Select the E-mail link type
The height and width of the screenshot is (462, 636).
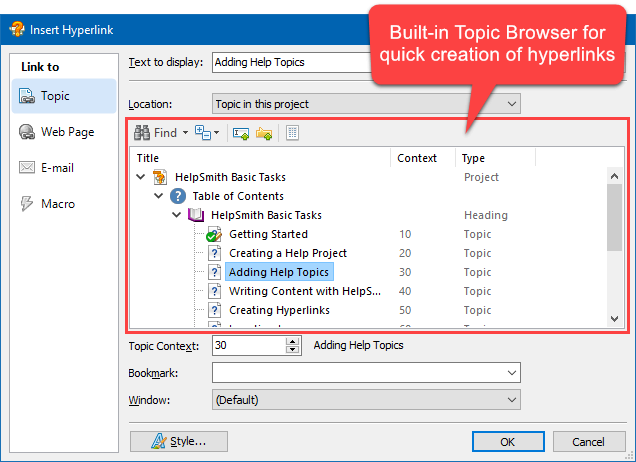[x=64, y=168]
